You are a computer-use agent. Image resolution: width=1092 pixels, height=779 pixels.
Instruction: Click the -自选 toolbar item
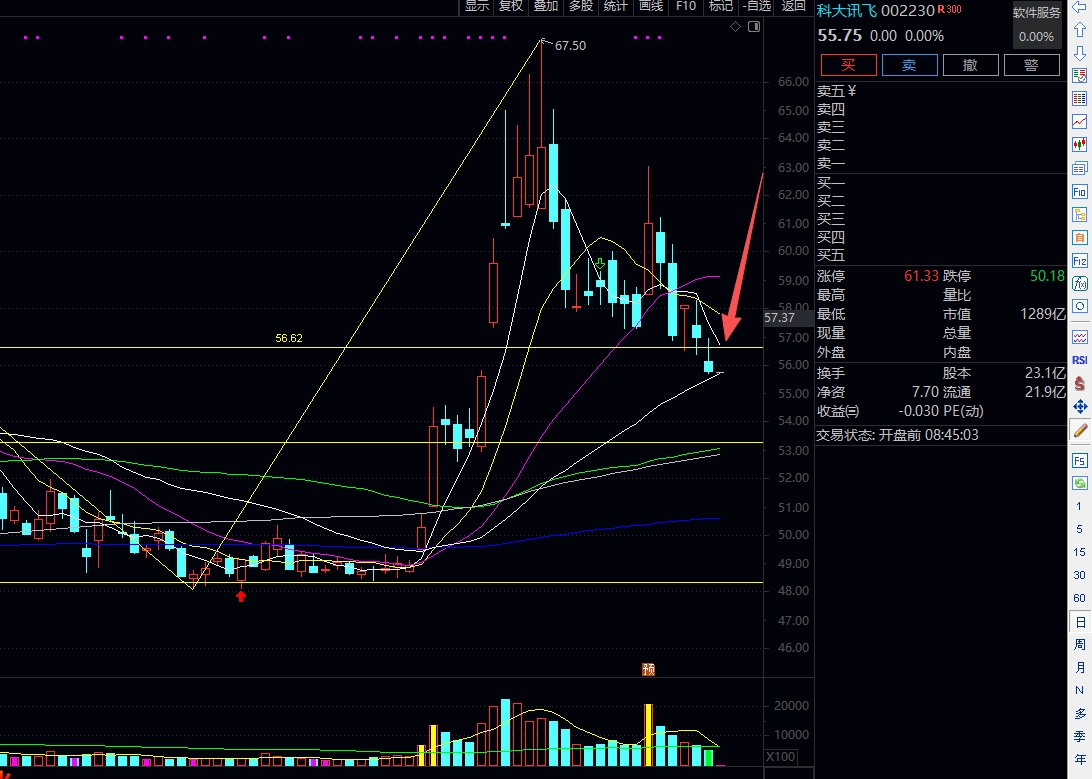point(757,6)
